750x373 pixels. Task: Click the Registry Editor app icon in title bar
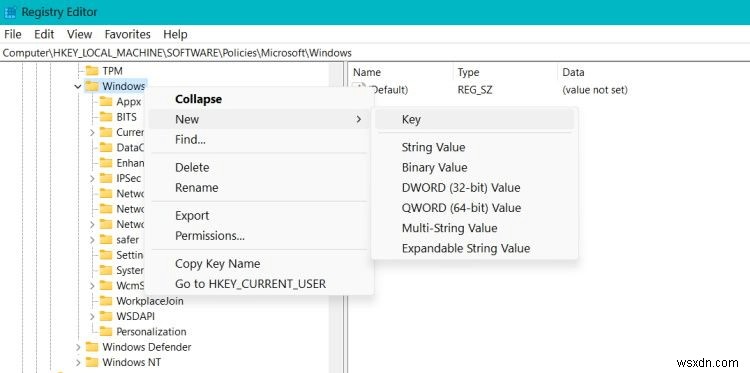(10, 12)
